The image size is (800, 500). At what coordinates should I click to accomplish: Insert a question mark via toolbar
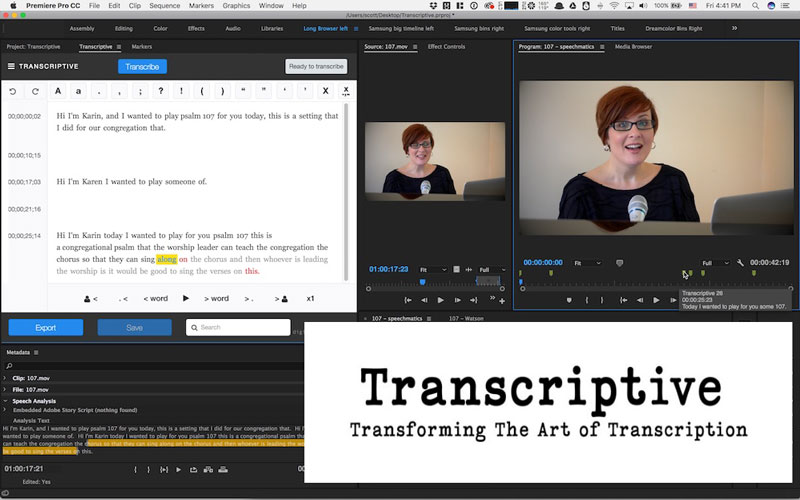(161, 91)
